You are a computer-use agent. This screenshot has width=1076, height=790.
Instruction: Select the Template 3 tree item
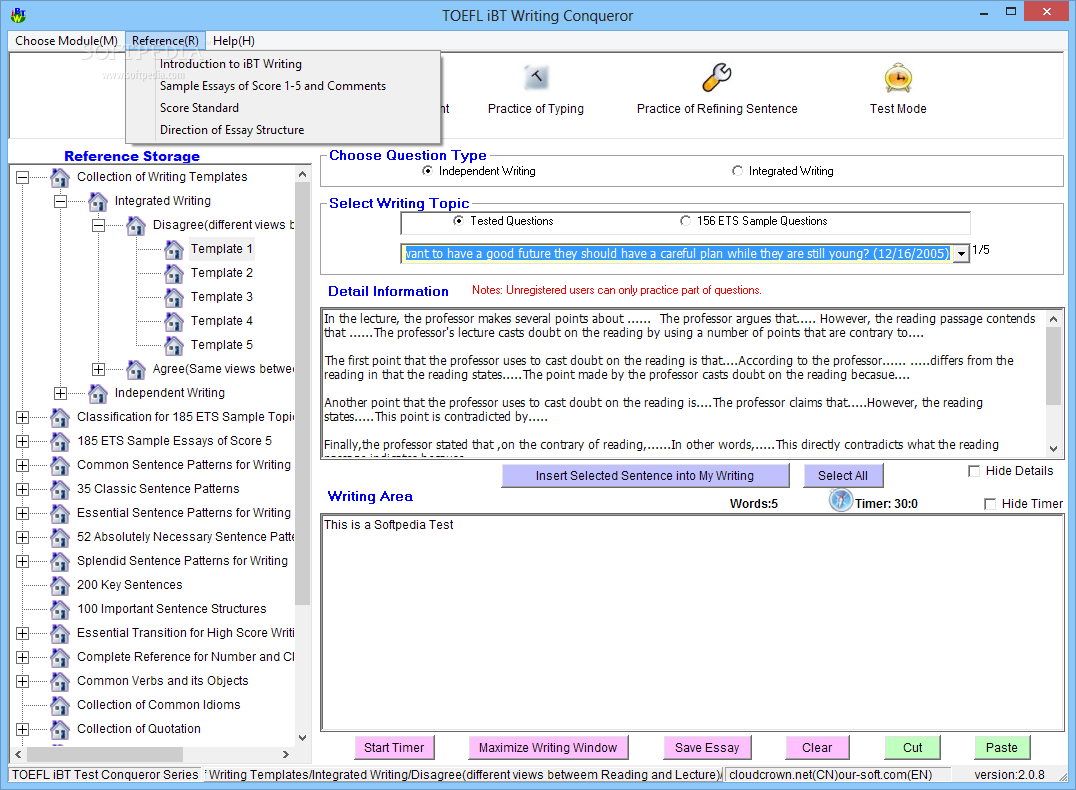tap(222, 297)
